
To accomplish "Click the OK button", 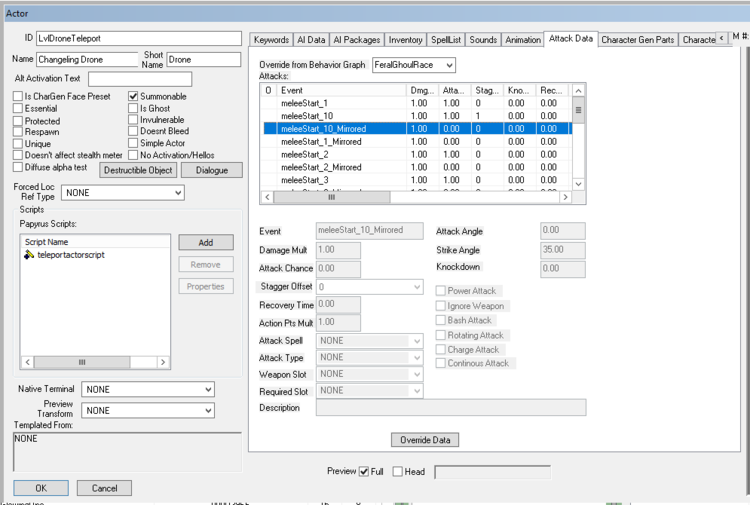I will (41, 488).
